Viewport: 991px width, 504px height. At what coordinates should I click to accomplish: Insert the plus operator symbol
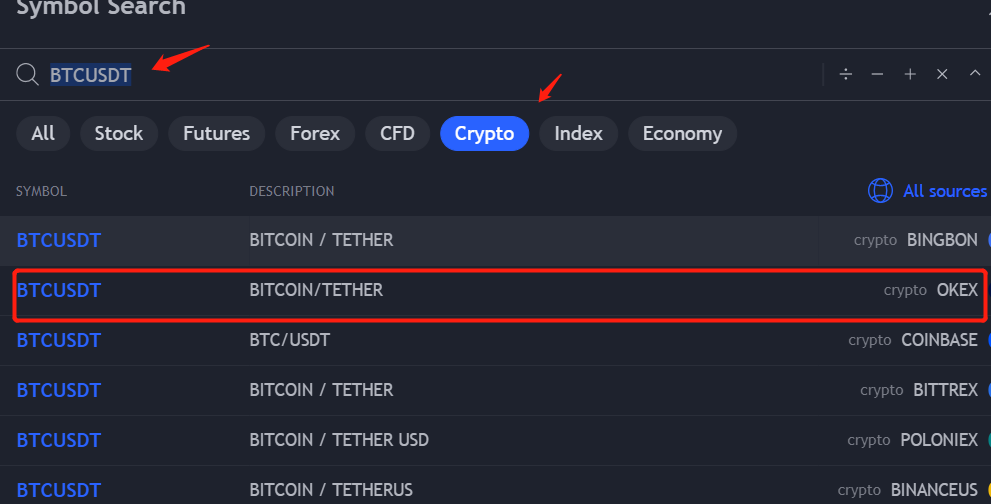[910, 75]
